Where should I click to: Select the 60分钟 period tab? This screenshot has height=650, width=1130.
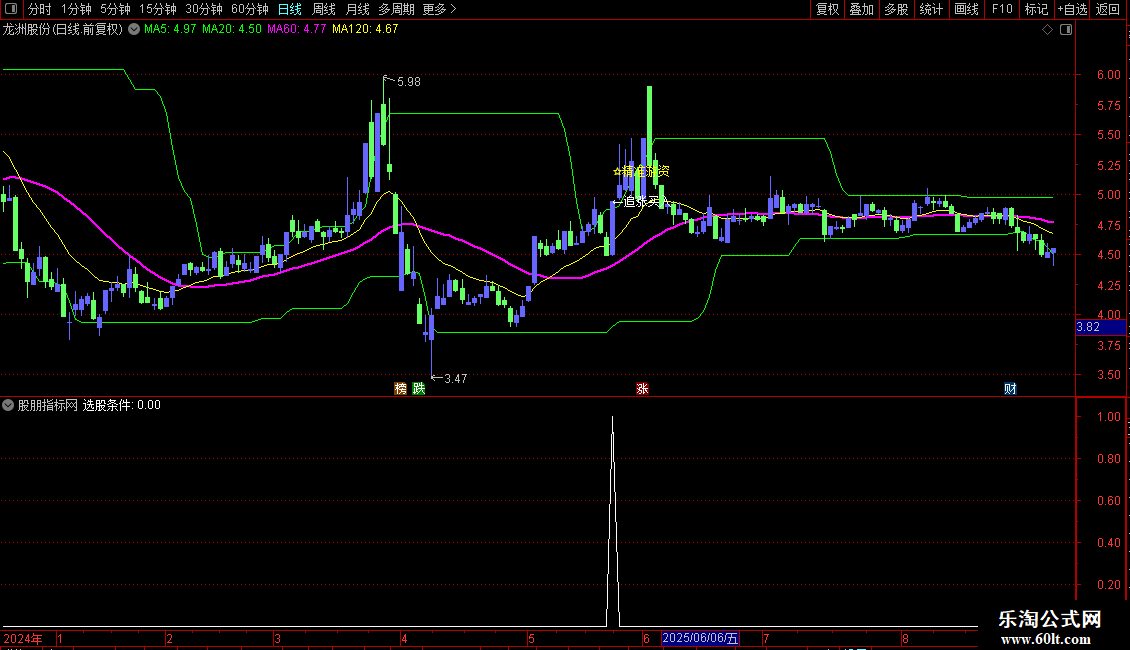[x=250, y=9]
